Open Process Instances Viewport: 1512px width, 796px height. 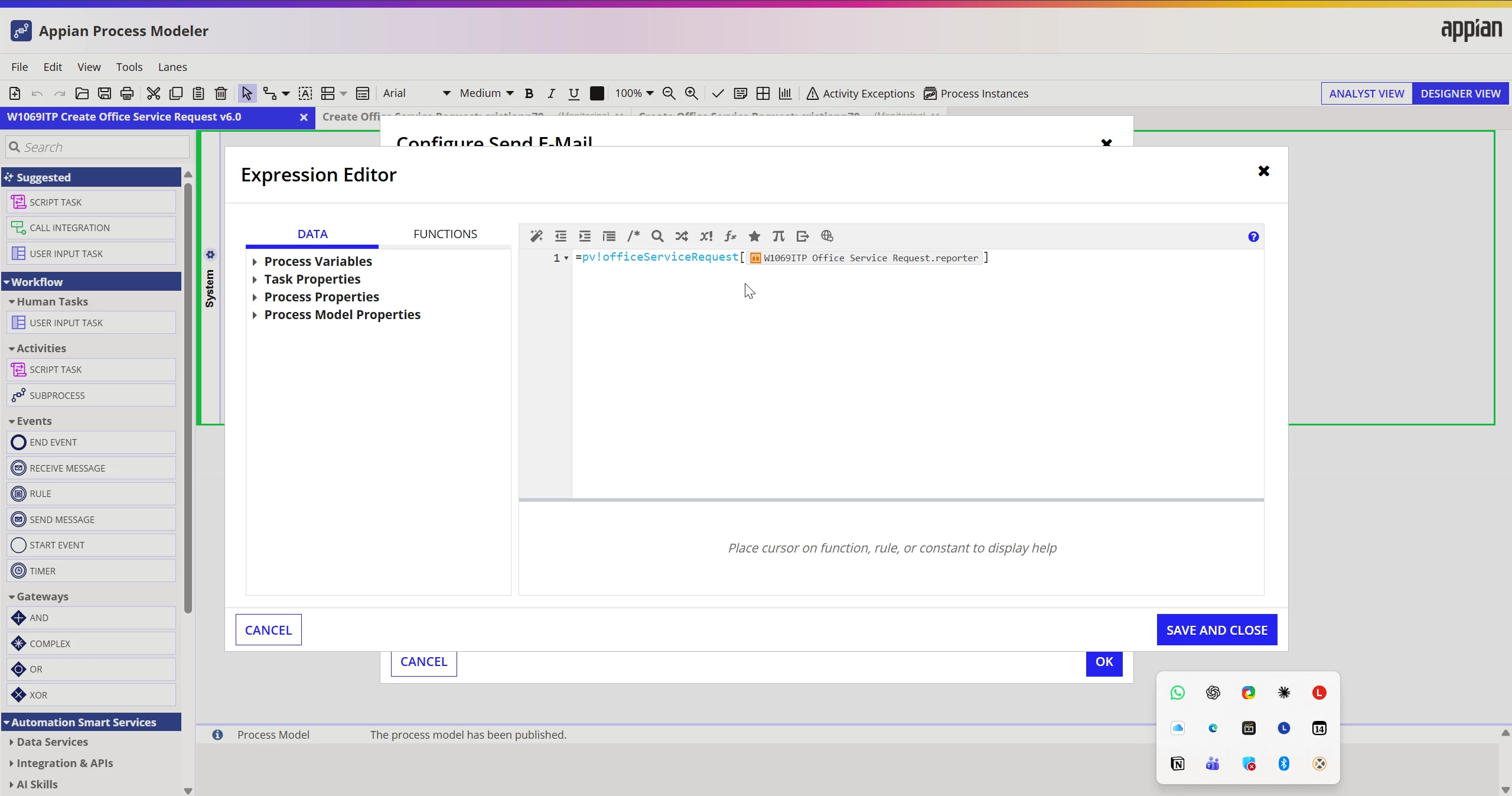point(976,93)
